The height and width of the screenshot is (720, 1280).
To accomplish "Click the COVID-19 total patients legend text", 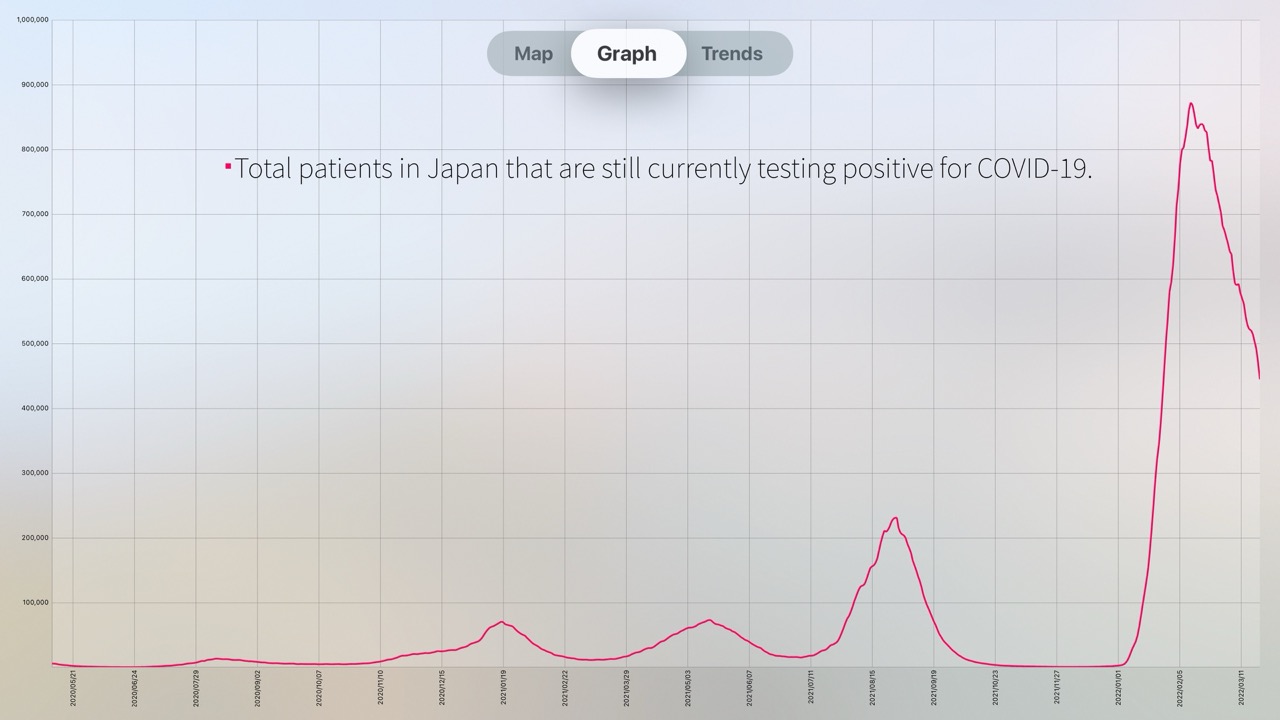I will 663,168.
